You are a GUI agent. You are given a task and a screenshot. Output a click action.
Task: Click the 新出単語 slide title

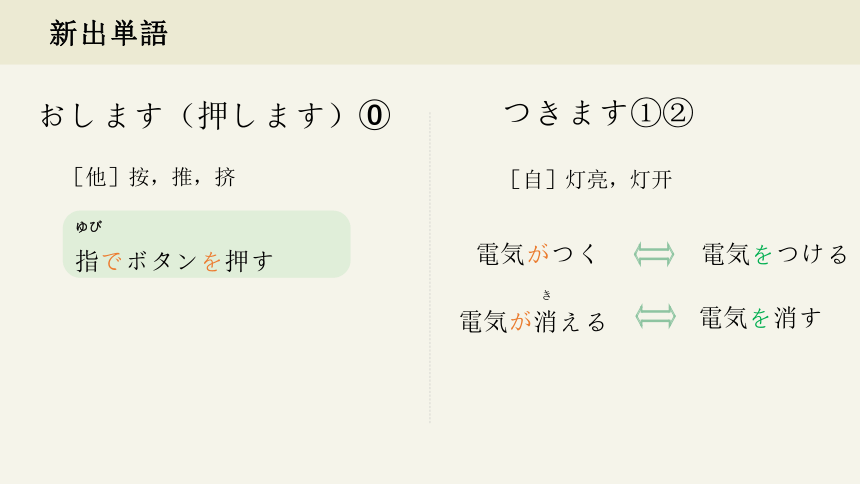tap(108, 33)
